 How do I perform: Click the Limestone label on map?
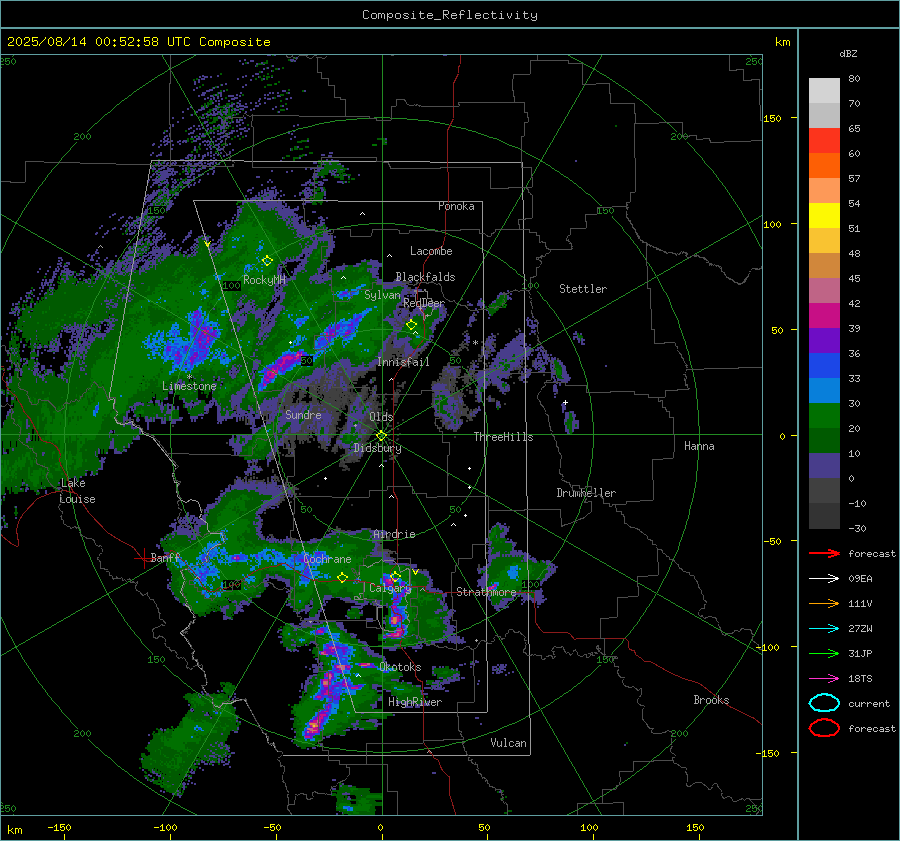[x=189, y=386]
